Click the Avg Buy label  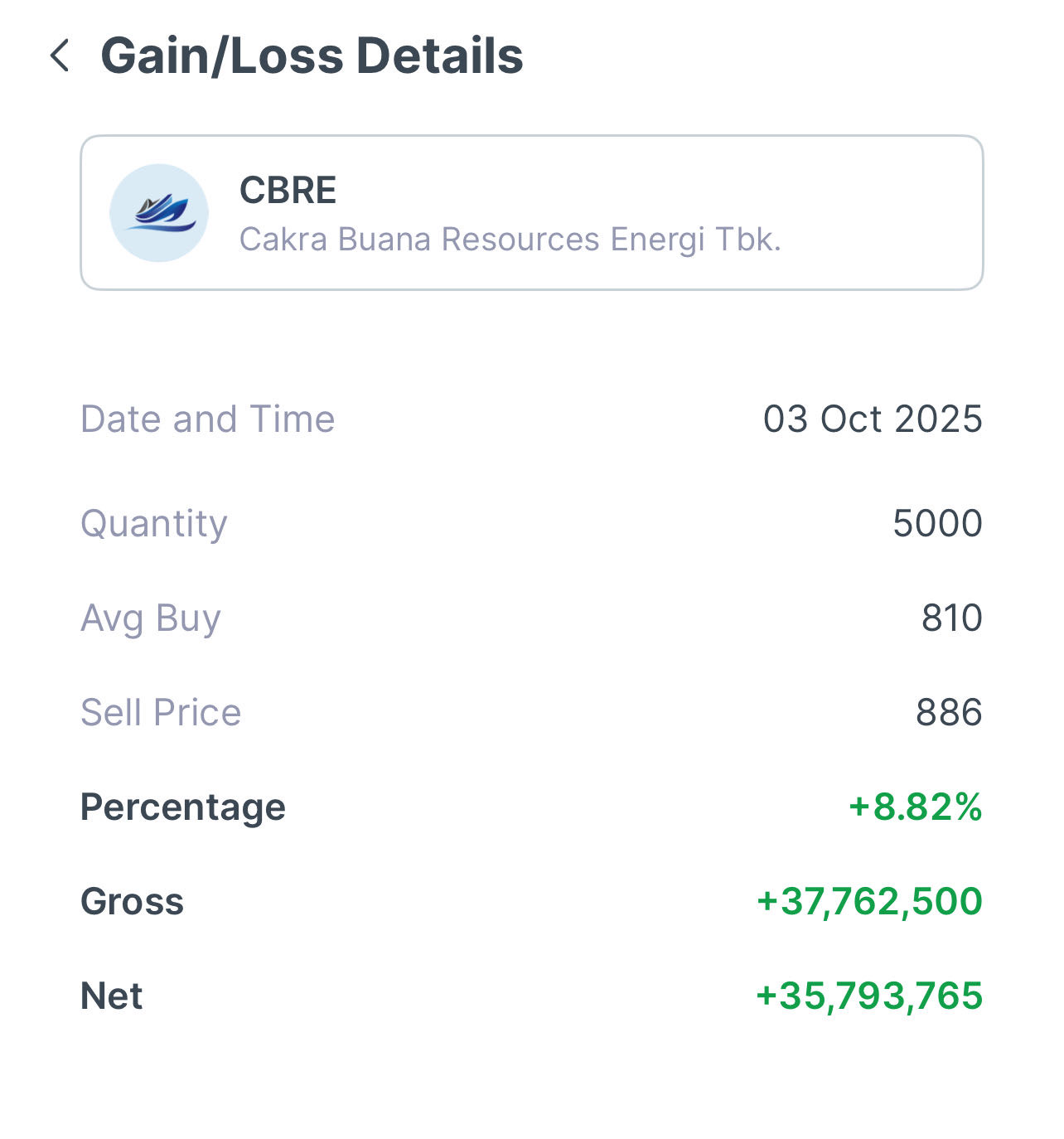pyautogui.click(x=151, y=618)
